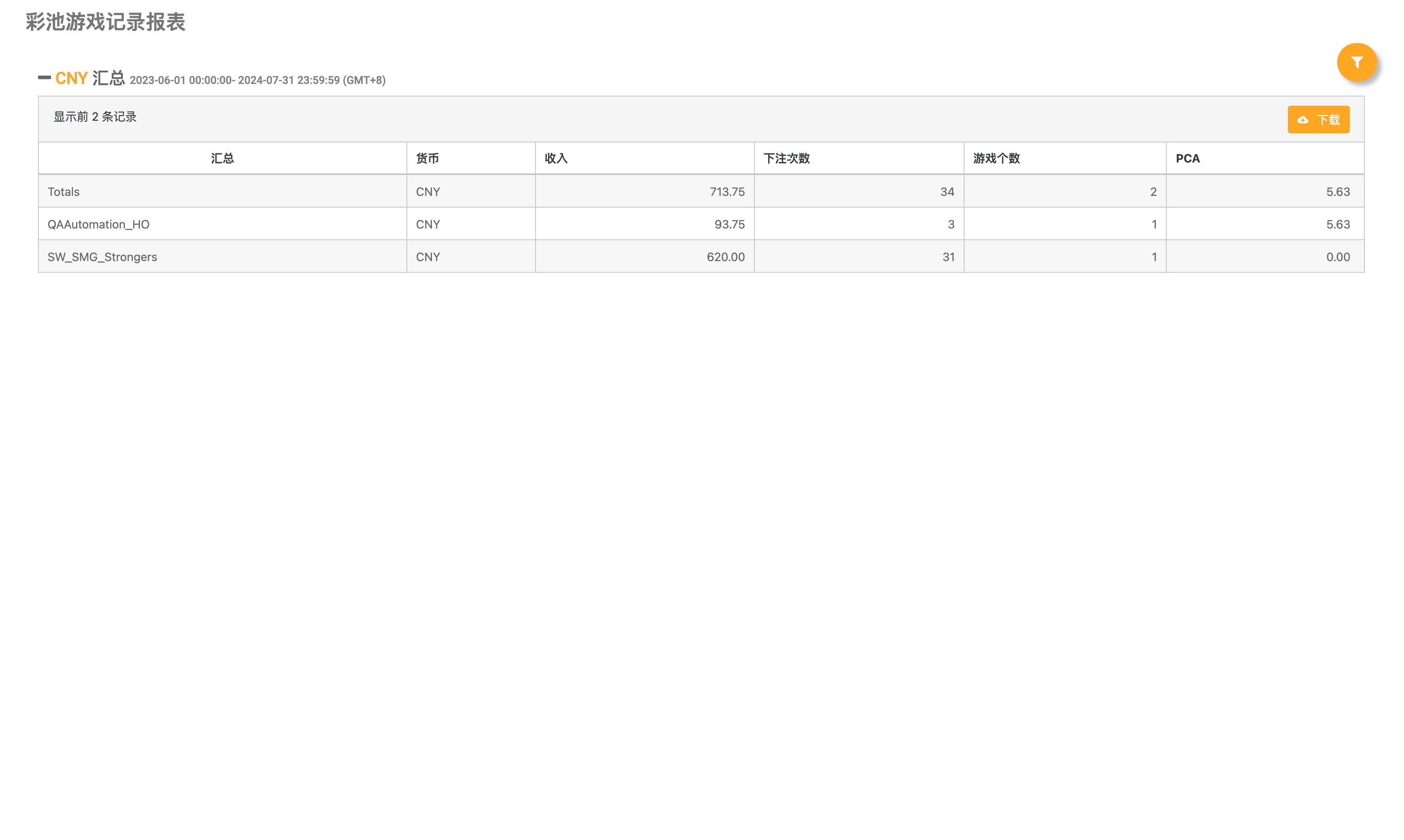Screen dimensions: 1404x840
Task: Click the 游戏个数 column header
Action: click(996, 158)
